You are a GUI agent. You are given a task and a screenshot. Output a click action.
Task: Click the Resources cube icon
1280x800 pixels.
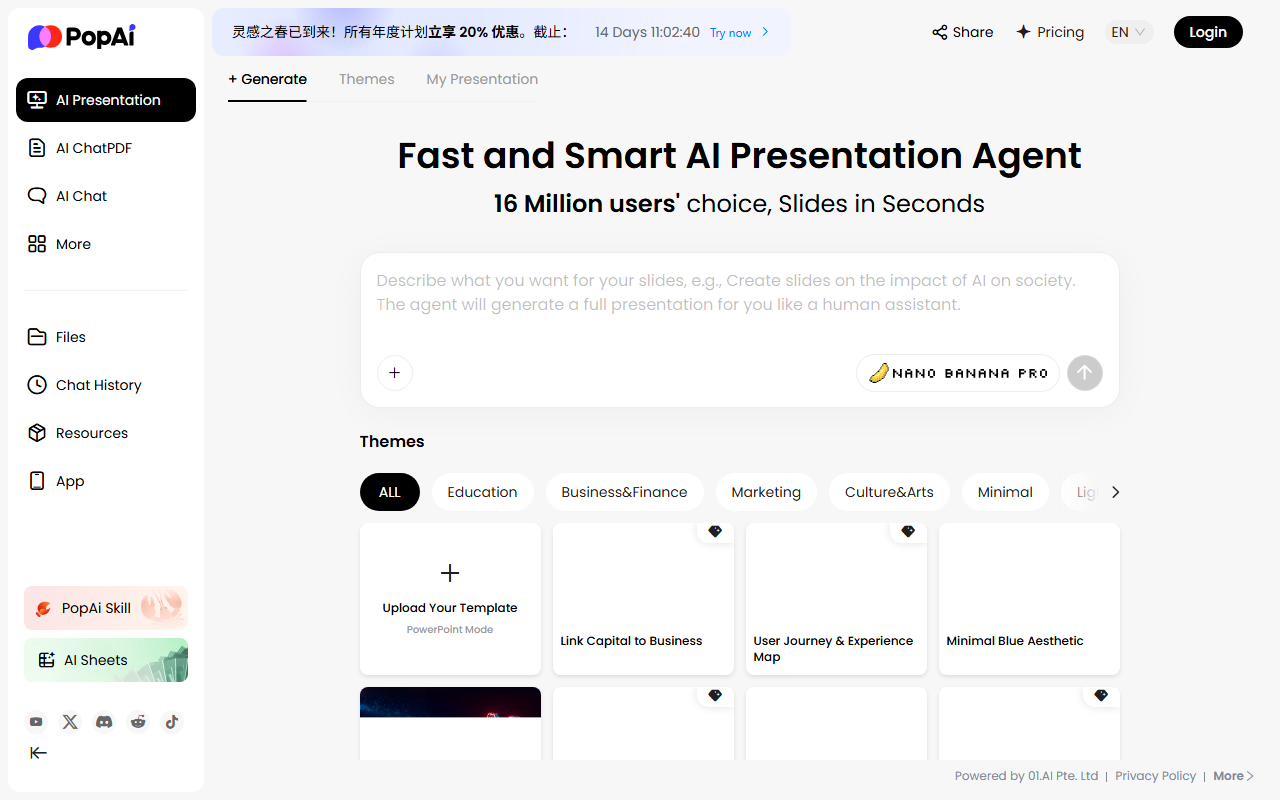tap(37, 433)
